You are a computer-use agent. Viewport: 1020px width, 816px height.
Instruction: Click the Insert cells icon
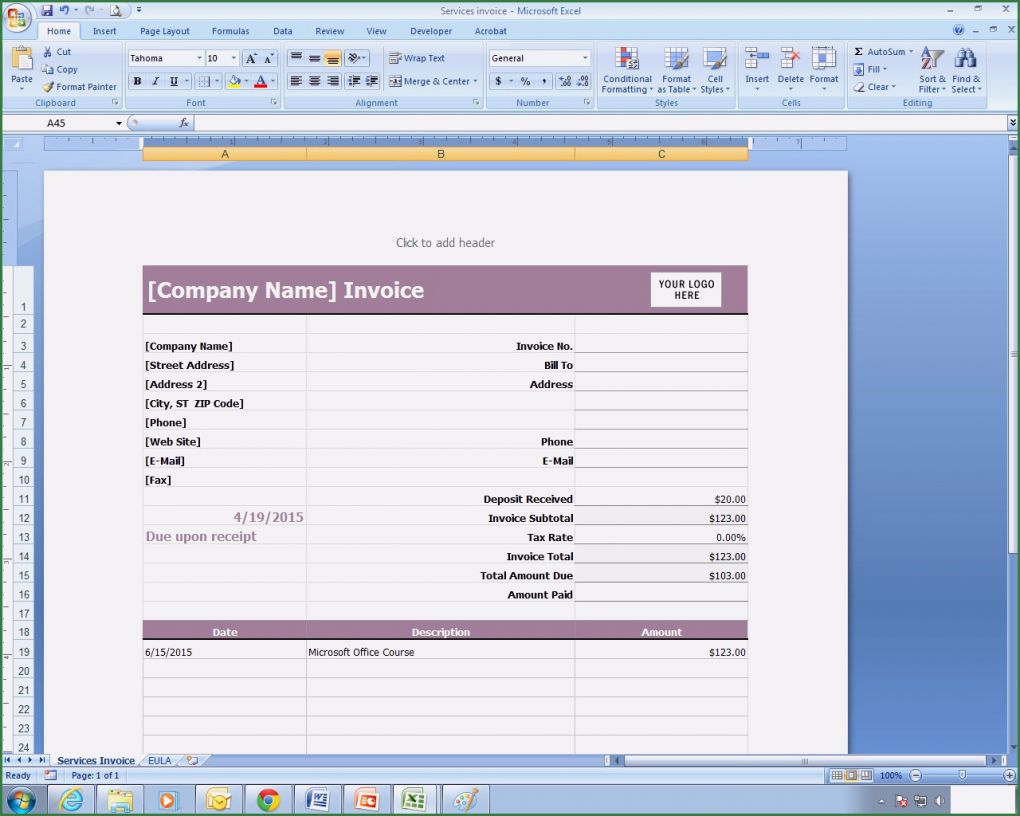(757, 68)
